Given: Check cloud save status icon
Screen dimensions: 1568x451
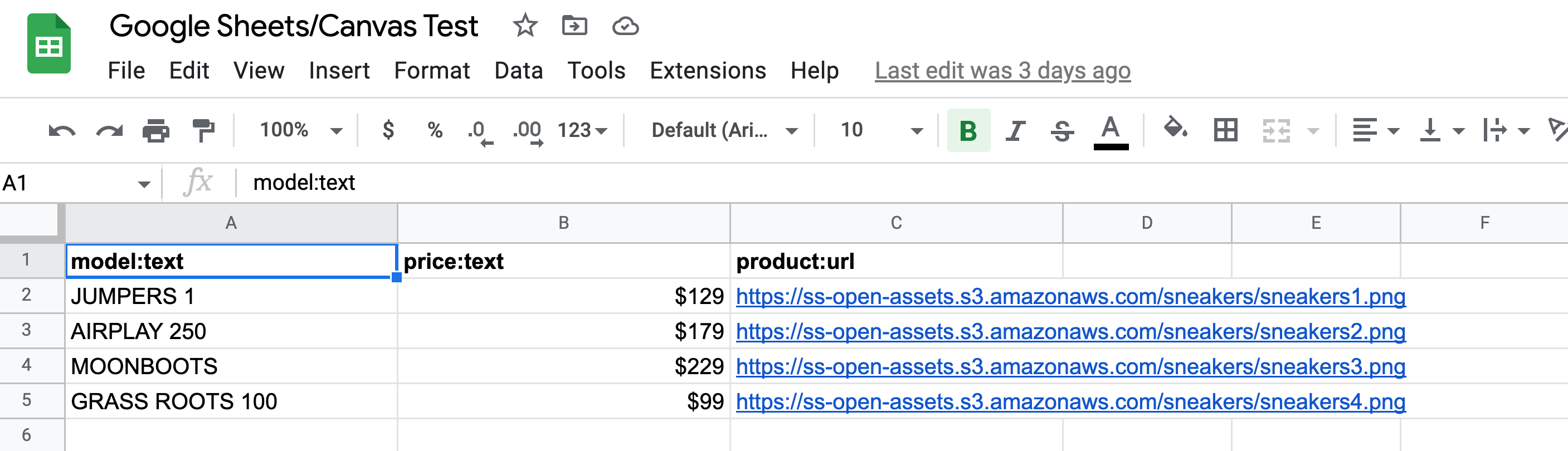Looking at the screenshot, I should (625, 26).
